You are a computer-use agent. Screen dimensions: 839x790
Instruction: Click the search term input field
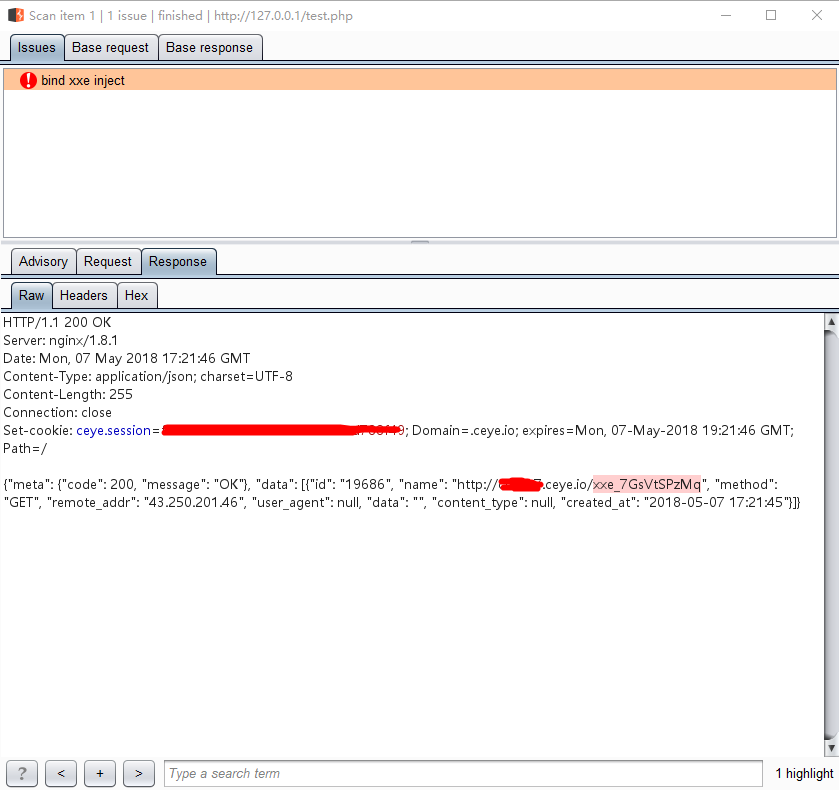pyautogui.click(x=463, y=773)
